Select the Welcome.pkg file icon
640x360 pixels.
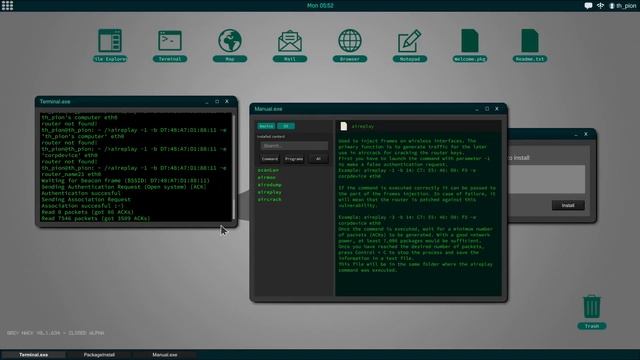470,45
